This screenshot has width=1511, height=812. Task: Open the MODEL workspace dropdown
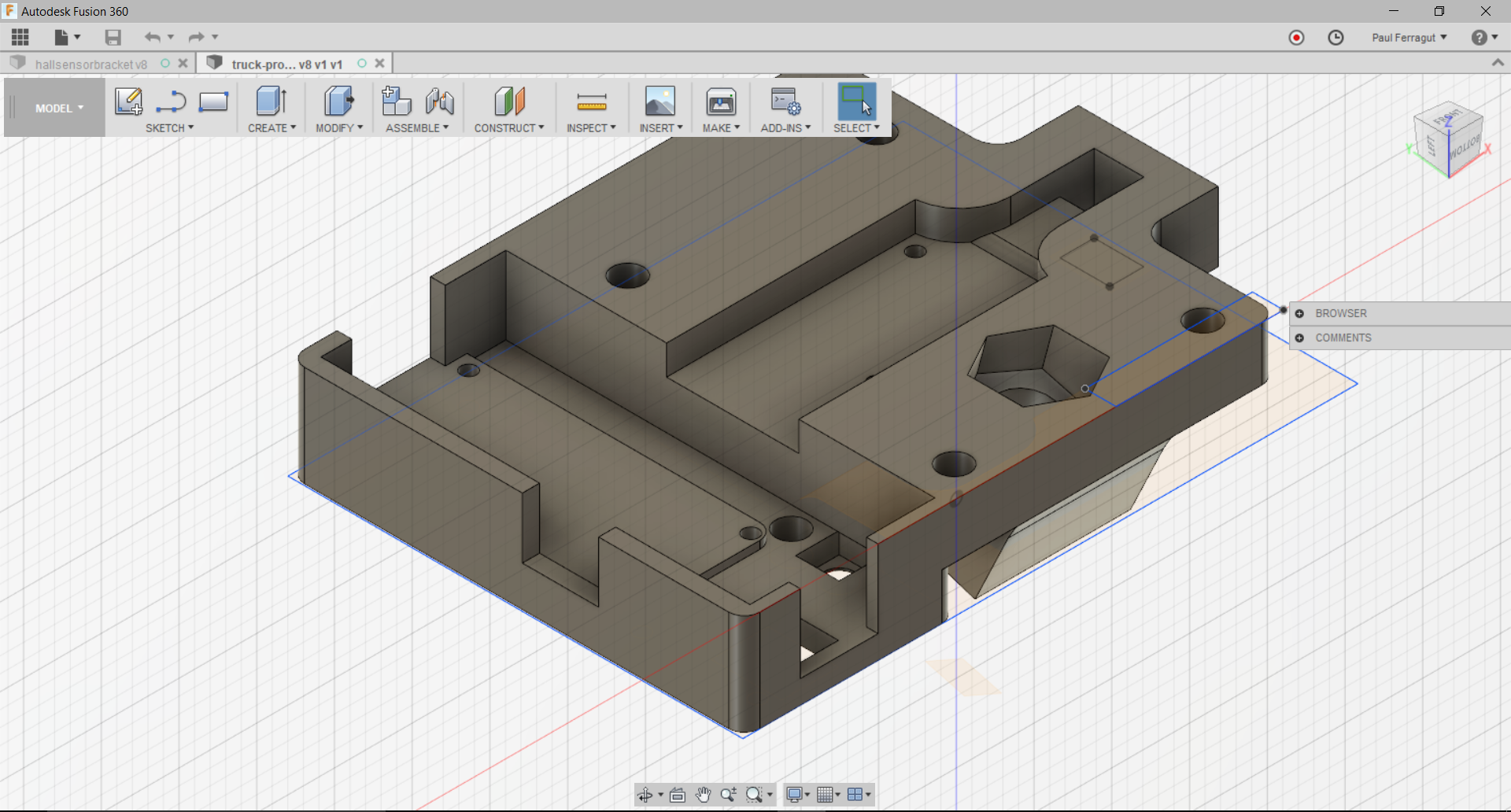point(58,108)
